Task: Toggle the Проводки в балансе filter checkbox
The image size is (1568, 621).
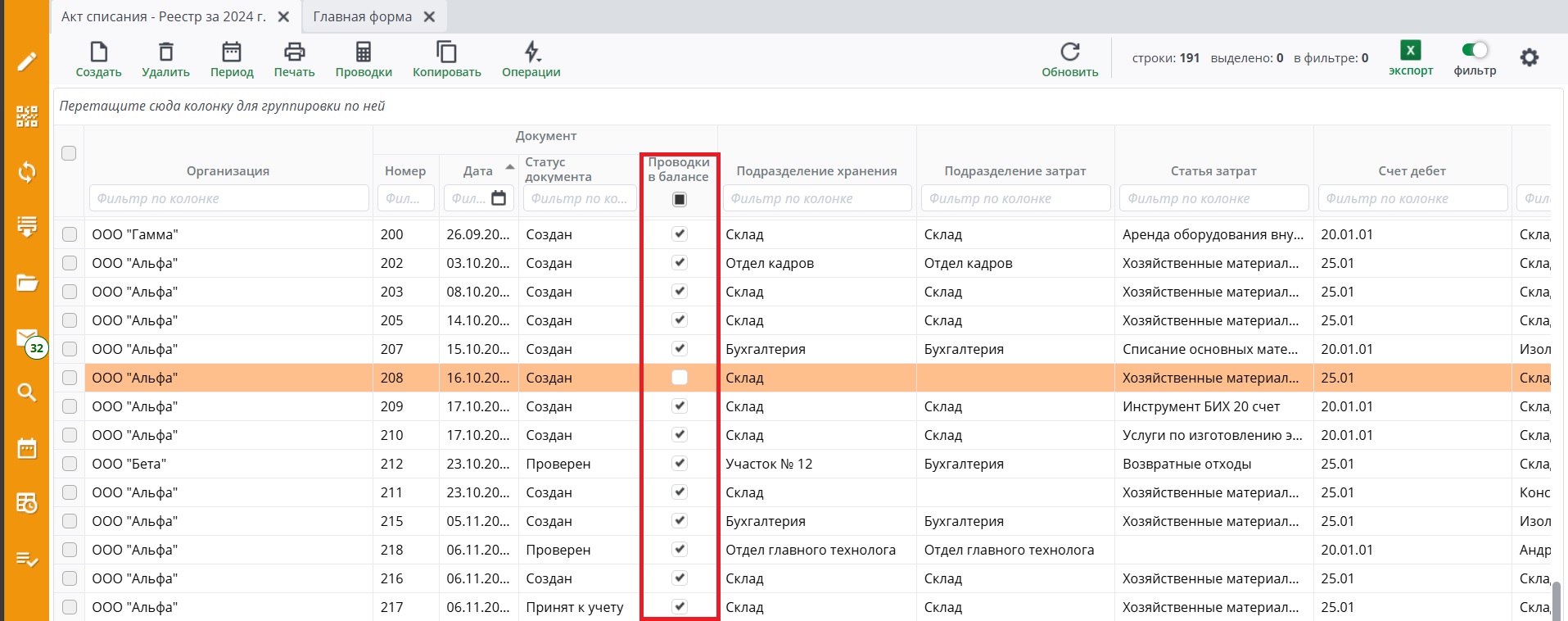Action: click(680, 199)
